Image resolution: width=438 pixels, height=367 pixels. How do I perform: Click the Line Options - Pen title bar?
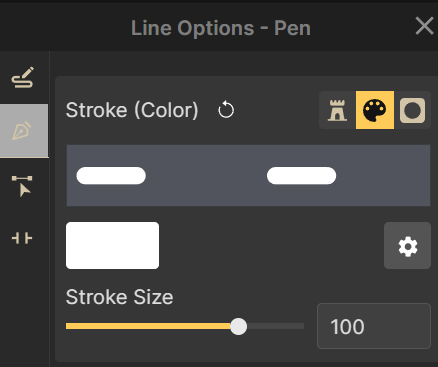click(219, 28)
